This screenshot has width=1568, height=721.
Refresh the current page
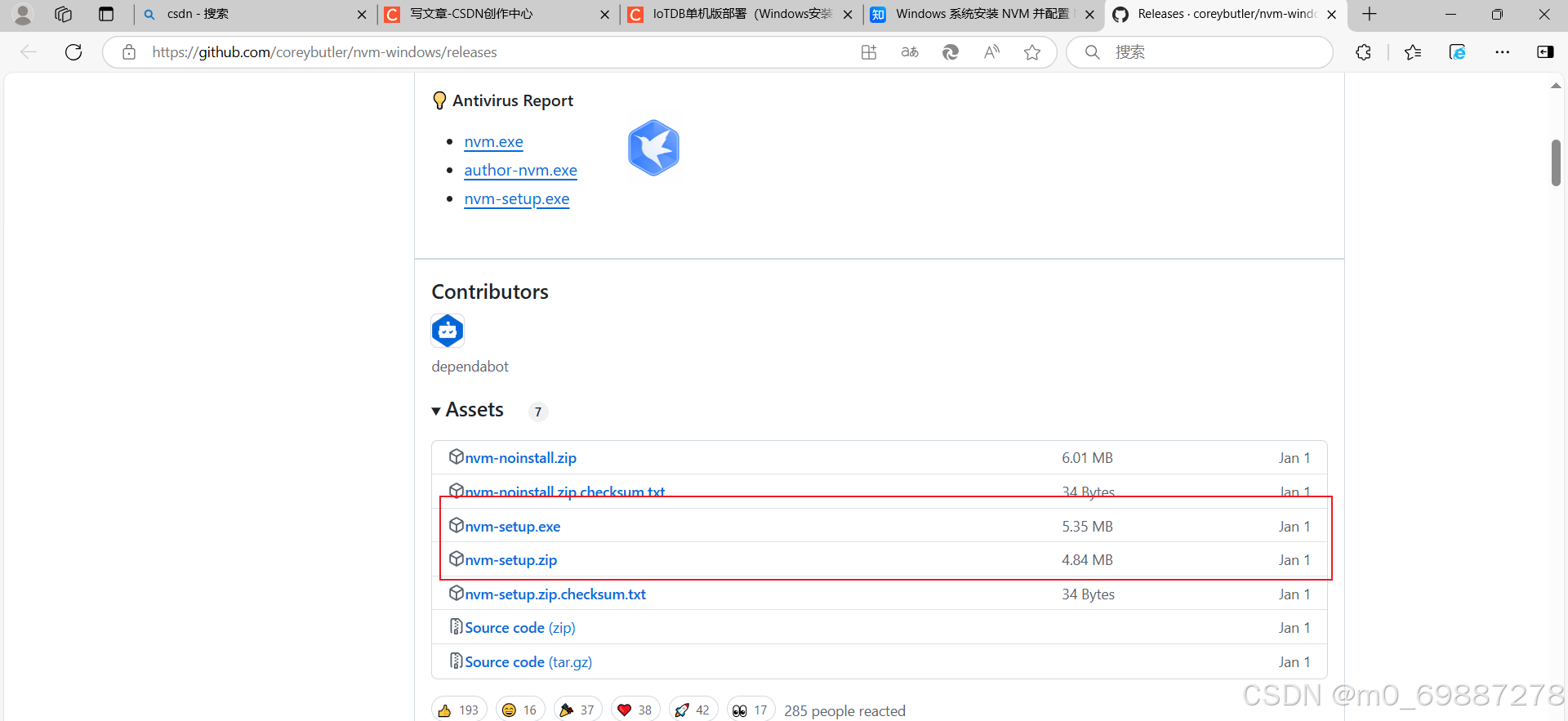coord(73,52)
